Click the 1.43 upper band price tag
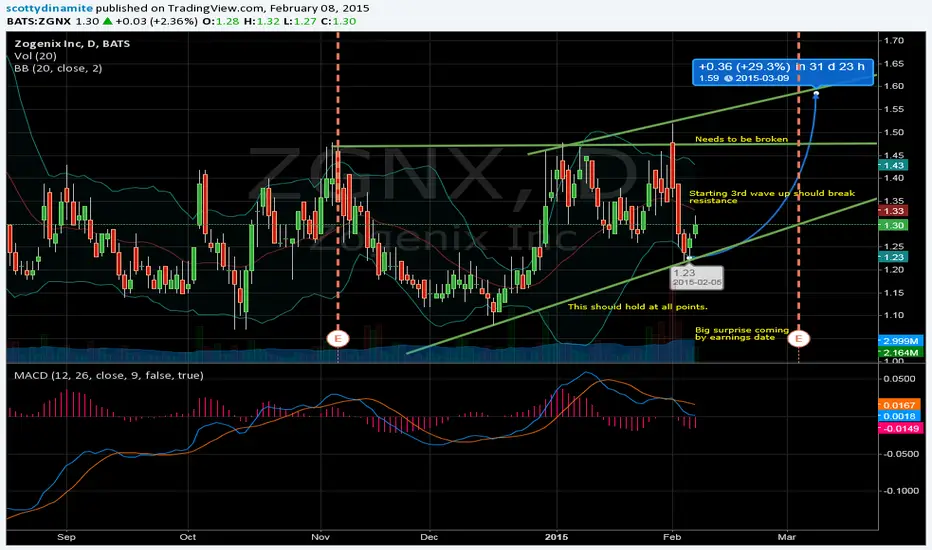Viewport: 932px width, 550px height. coord(893,165)
